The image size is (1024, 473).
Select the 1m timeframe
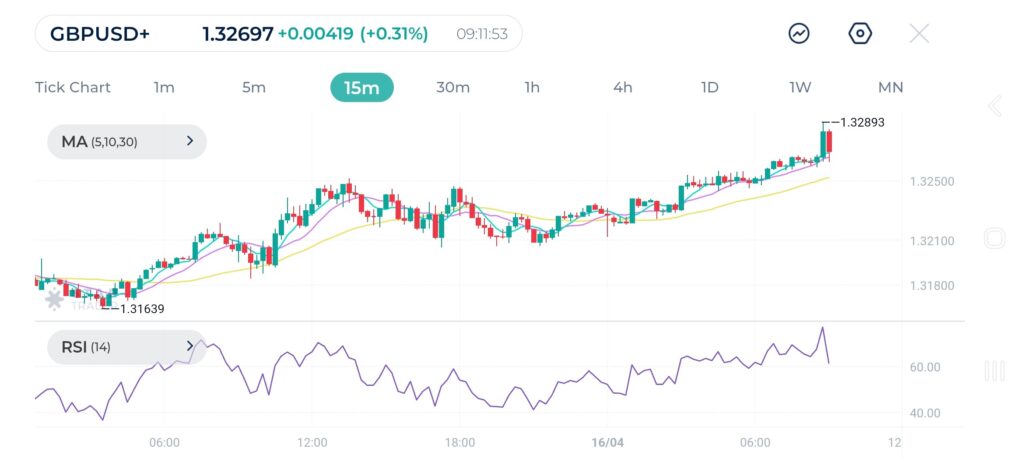(164, 87)
